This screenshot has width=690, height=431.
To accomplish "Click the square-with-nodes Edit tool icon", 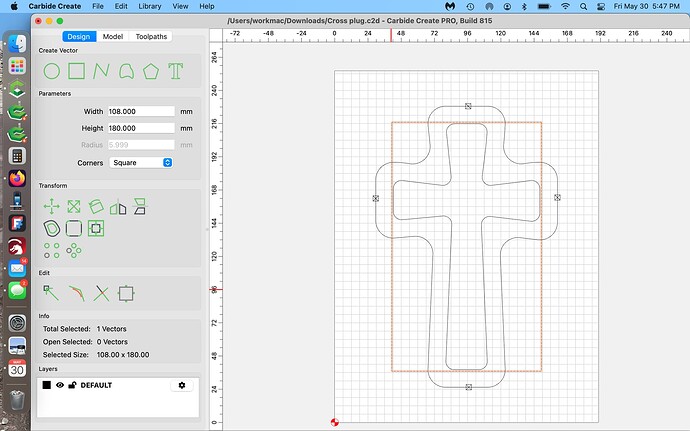I will pos(126,294).
